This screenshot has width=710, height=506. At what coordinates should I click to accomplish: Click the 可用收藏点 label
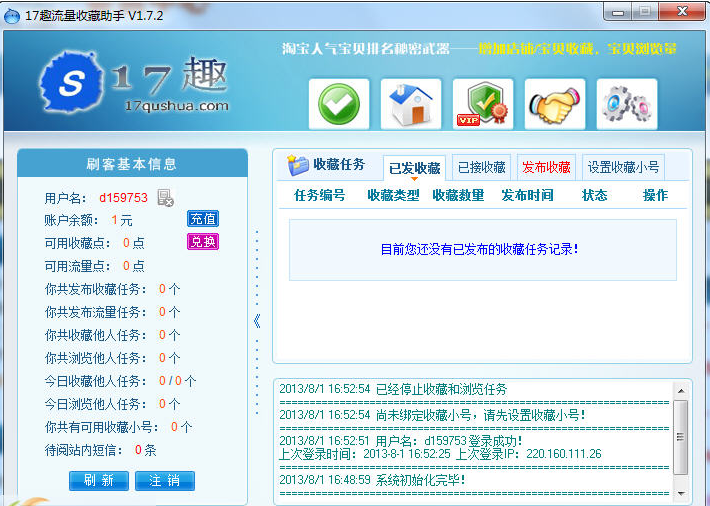[x=77, y=243]
